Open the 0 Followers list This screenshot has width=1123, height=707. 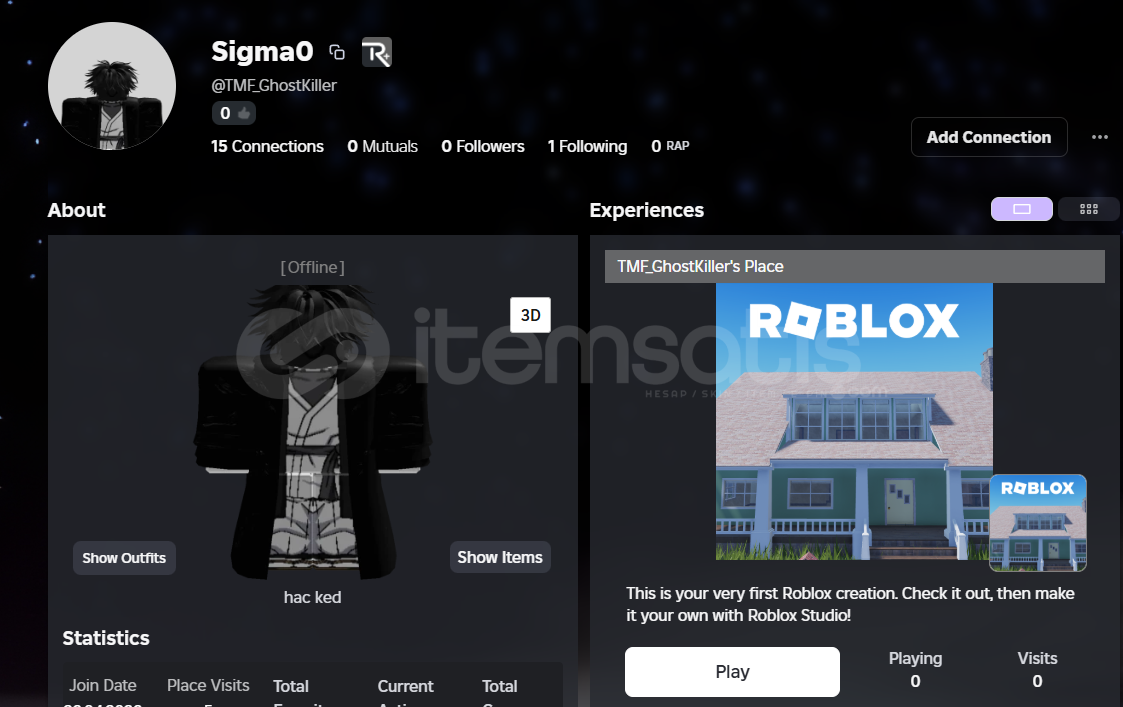483,146
